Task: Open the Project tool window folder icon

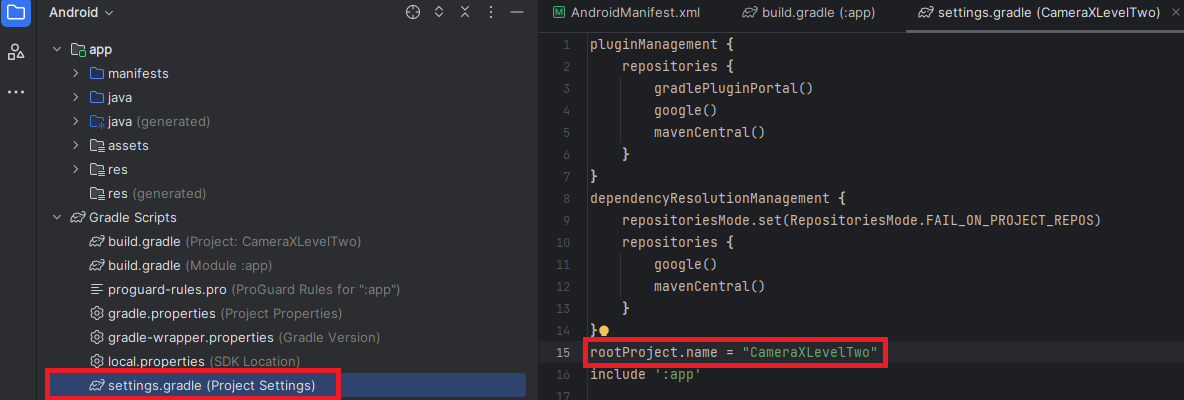Action: [x=16, y=13]
